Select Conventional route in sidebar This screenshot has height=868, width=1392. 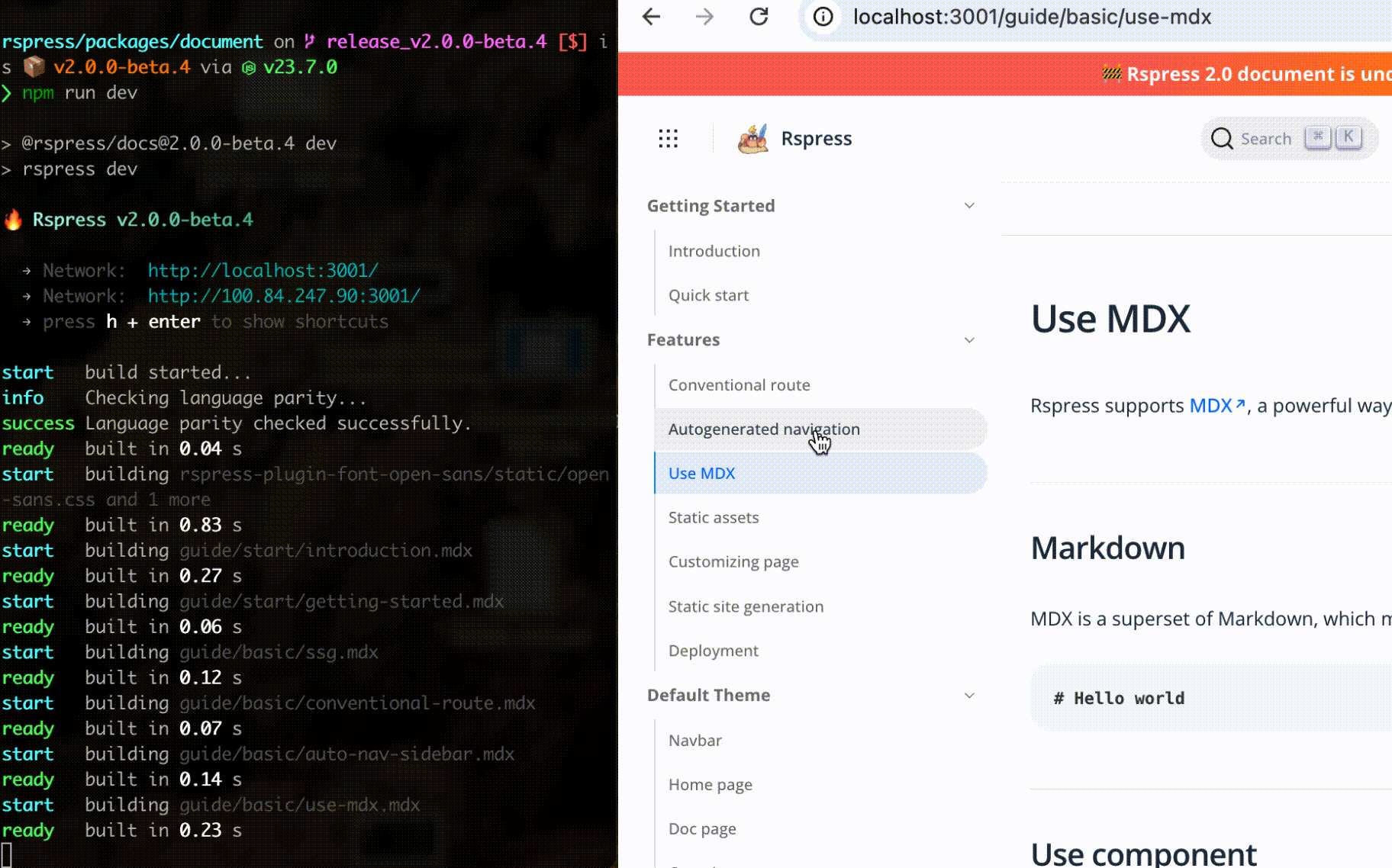coord(739,385)
